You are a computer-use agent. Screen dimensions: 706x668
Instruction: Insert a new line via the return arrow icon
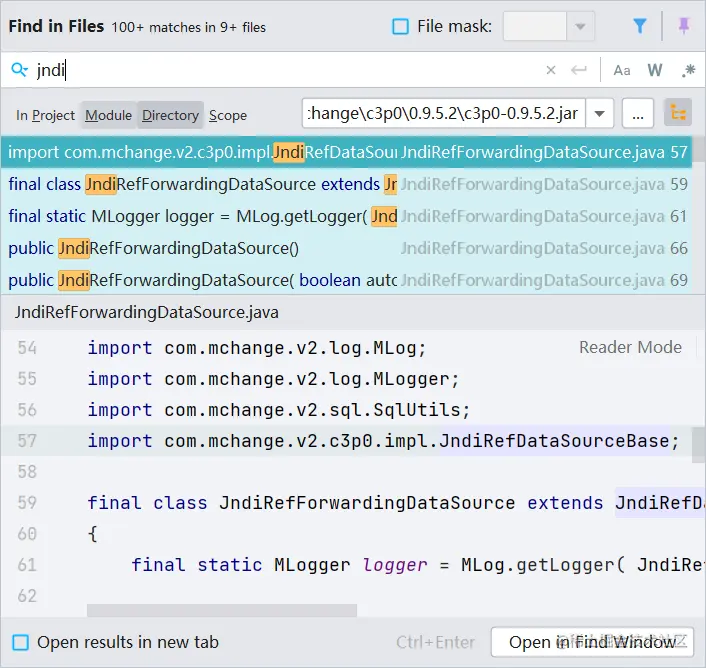[x=579, y=70]
